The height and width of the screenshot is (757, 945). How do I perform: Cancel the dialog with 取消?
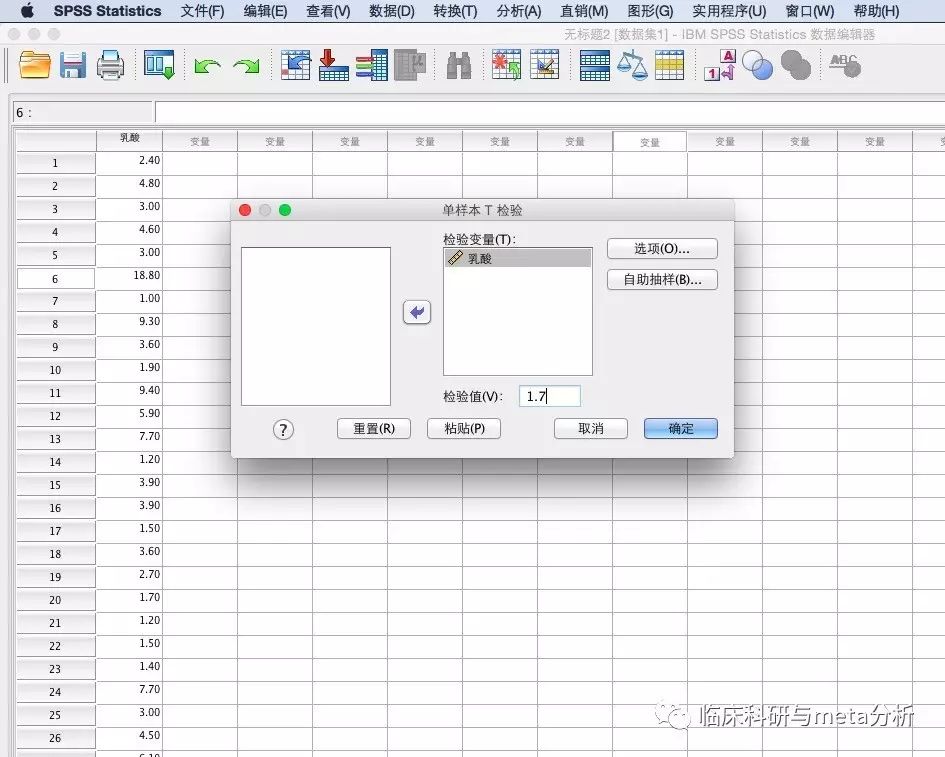point(591,429)
